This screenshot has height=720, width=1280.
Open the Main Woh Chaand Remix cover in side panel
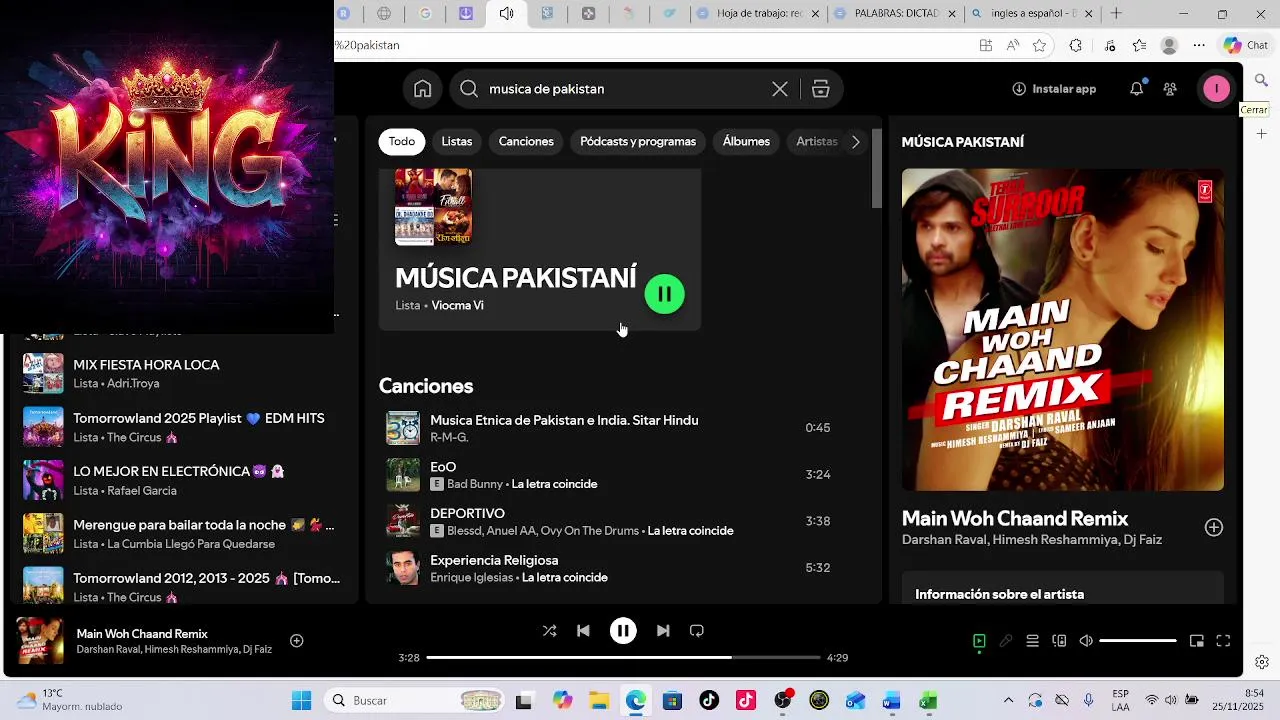(x=1062, y=330)
